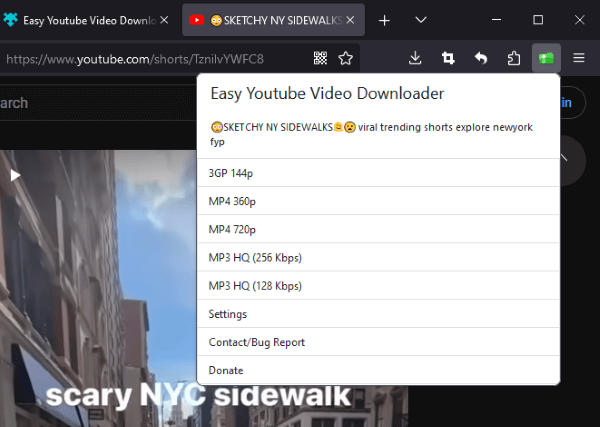
Task: Click the crop screenshot toolbar icon
Action: 448,58
